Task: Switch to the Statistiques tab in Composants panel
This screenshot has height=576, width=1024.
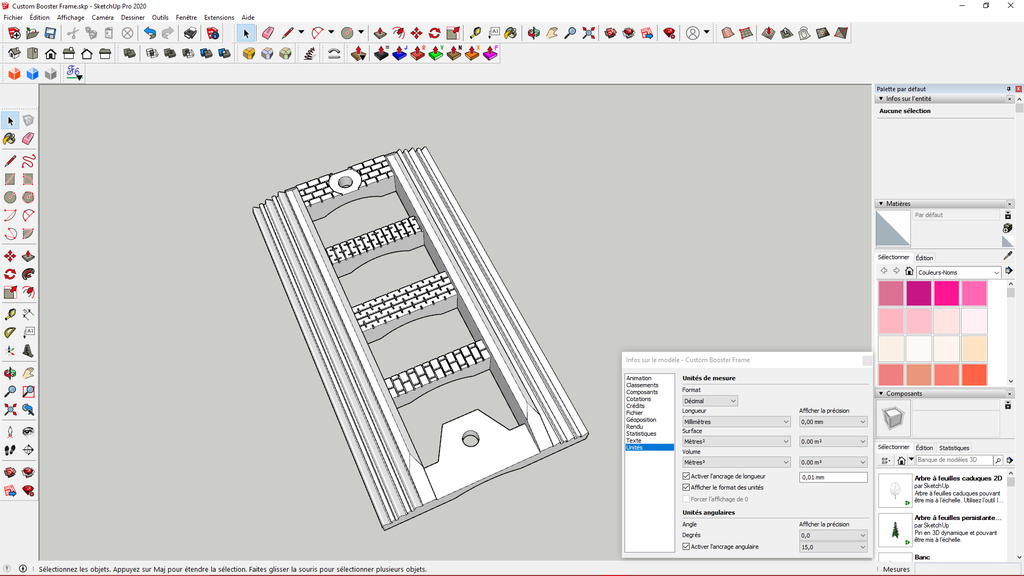Action: (954, 448)
